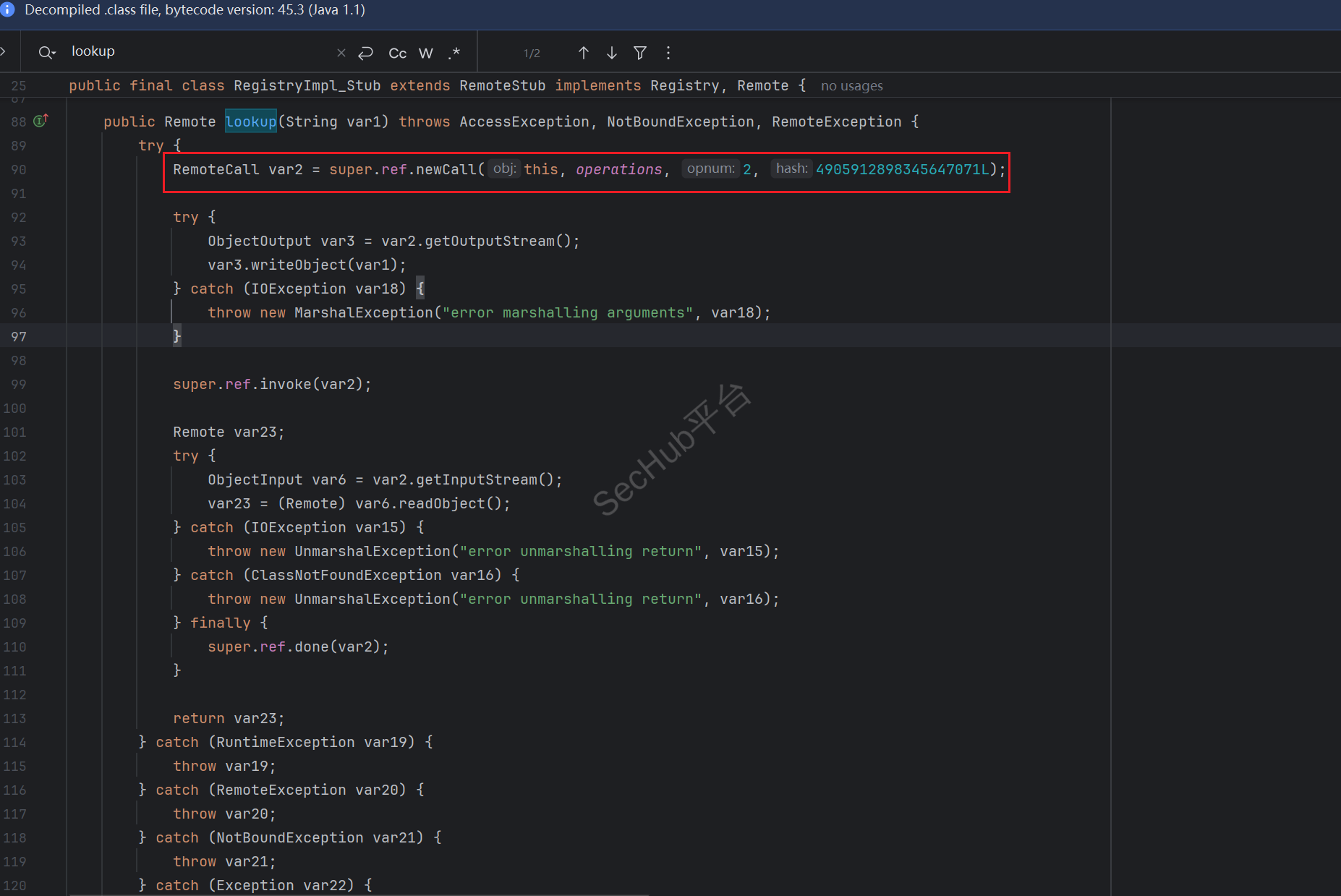Screen dimensions: 1341x896
Task: Click the italic operations field reference
Action: point(618,169)
